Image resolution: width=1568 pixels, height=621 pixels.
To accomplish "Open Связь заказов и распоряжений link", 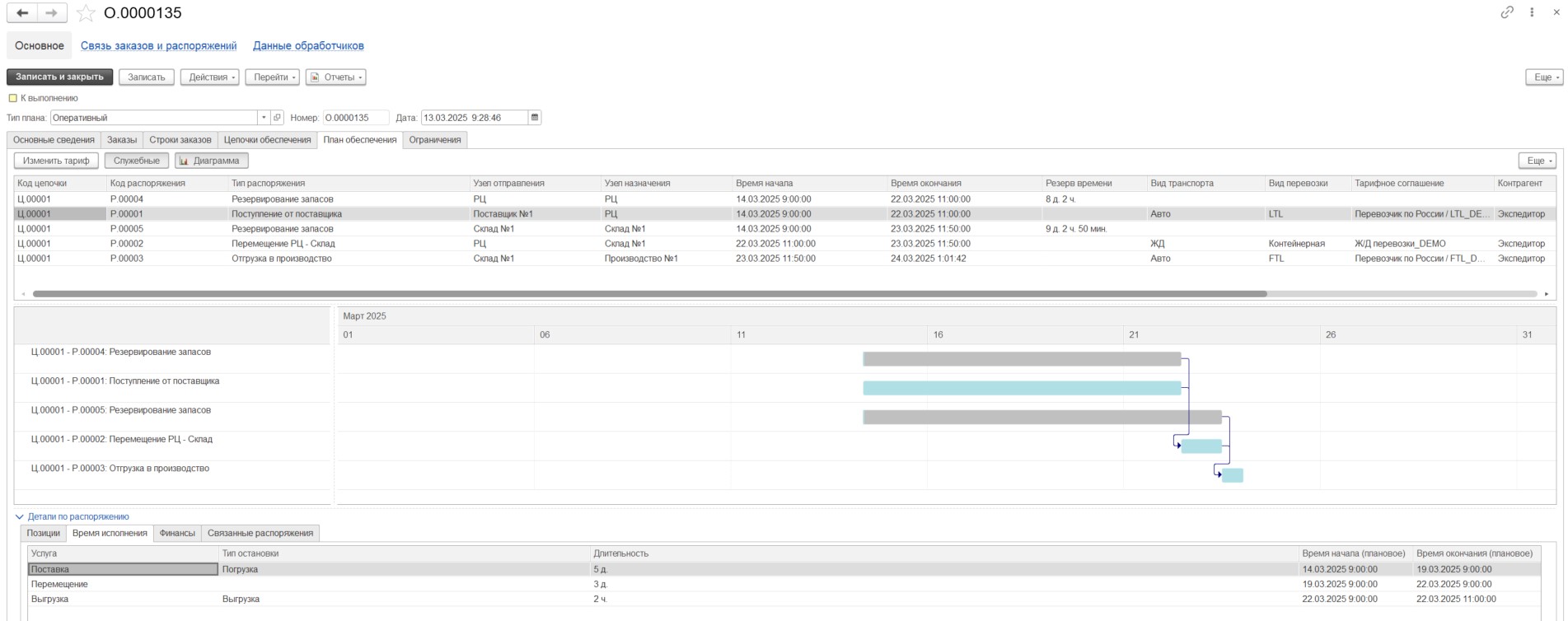I will coord(158,46).
